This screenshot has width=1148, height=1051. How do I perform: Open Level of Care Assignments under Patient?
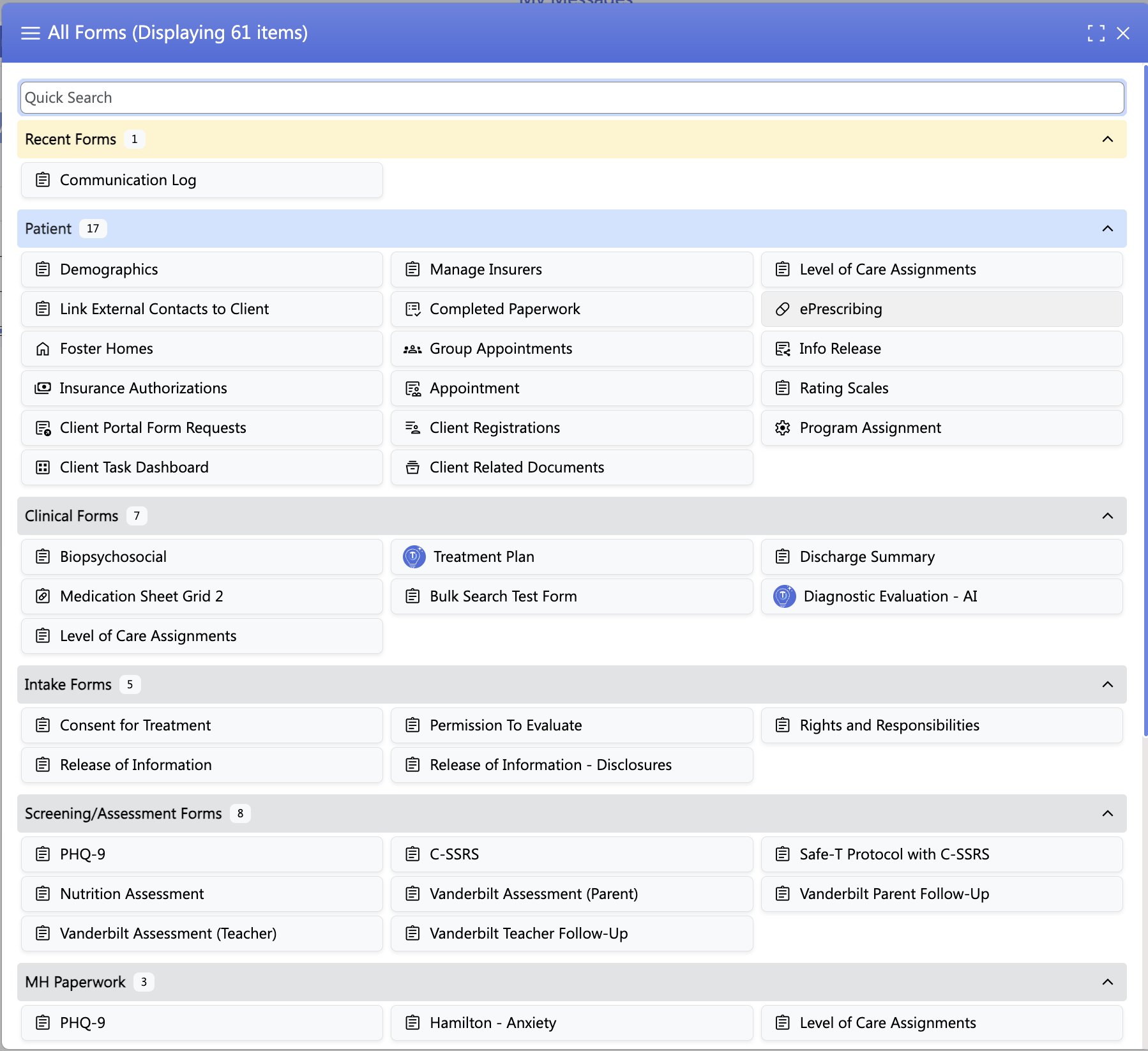point(942,269)
